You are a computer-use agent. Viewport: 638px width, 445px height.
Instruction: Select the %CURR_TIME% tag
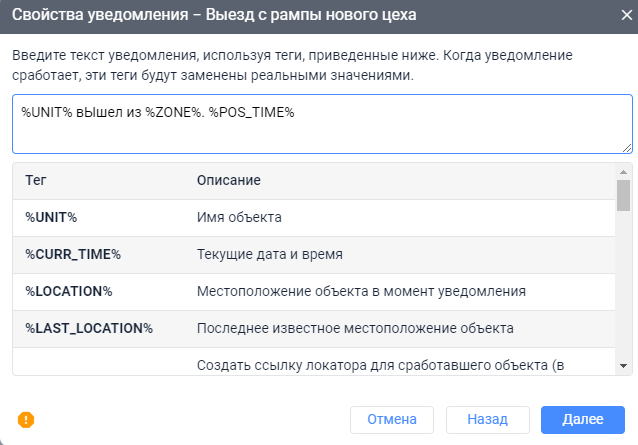tap(73, 254)
